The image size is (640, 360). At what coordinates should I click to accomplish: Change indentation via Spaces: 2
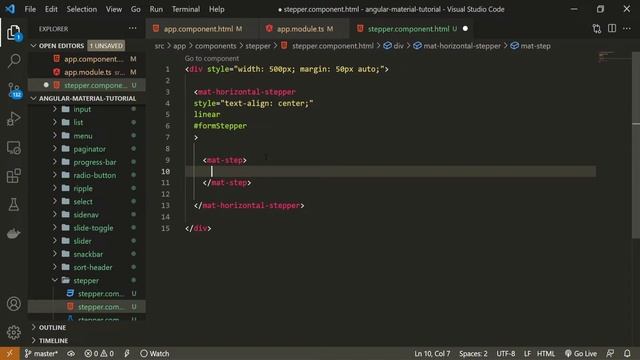(x=473, y=353)
